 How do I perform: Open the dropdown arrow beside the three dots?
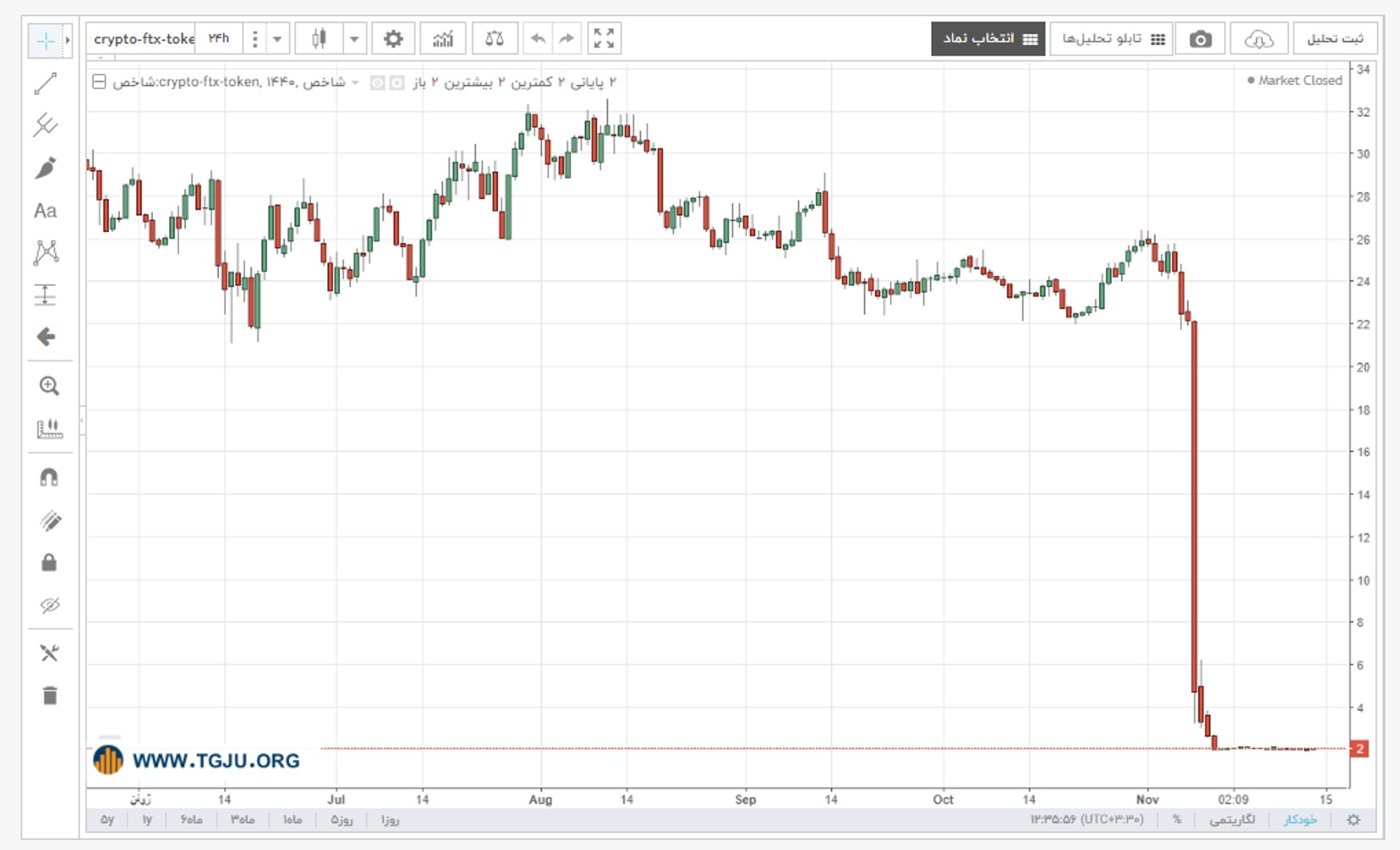click(x=277, y=39)
